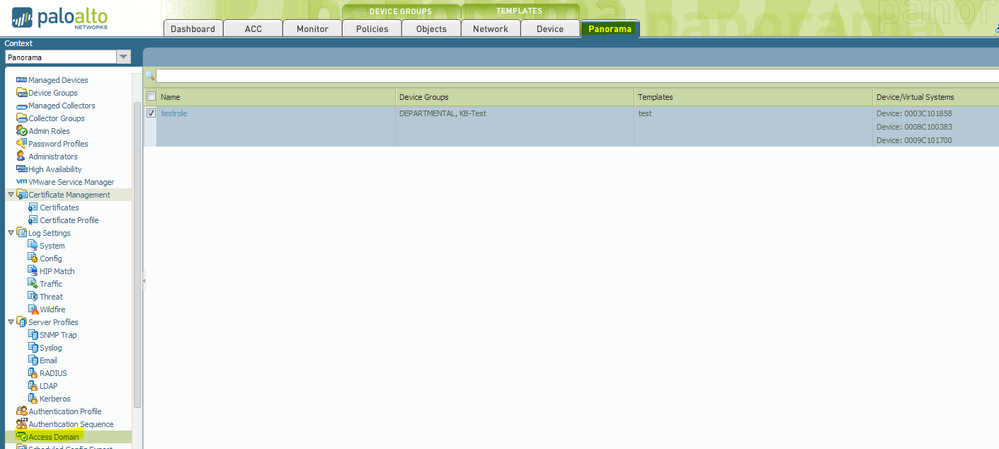Image resolution: width=999 pixels, height=449 pixels.
Task: Uncheck the testrole row checkbox
Action: pos(151,113)
